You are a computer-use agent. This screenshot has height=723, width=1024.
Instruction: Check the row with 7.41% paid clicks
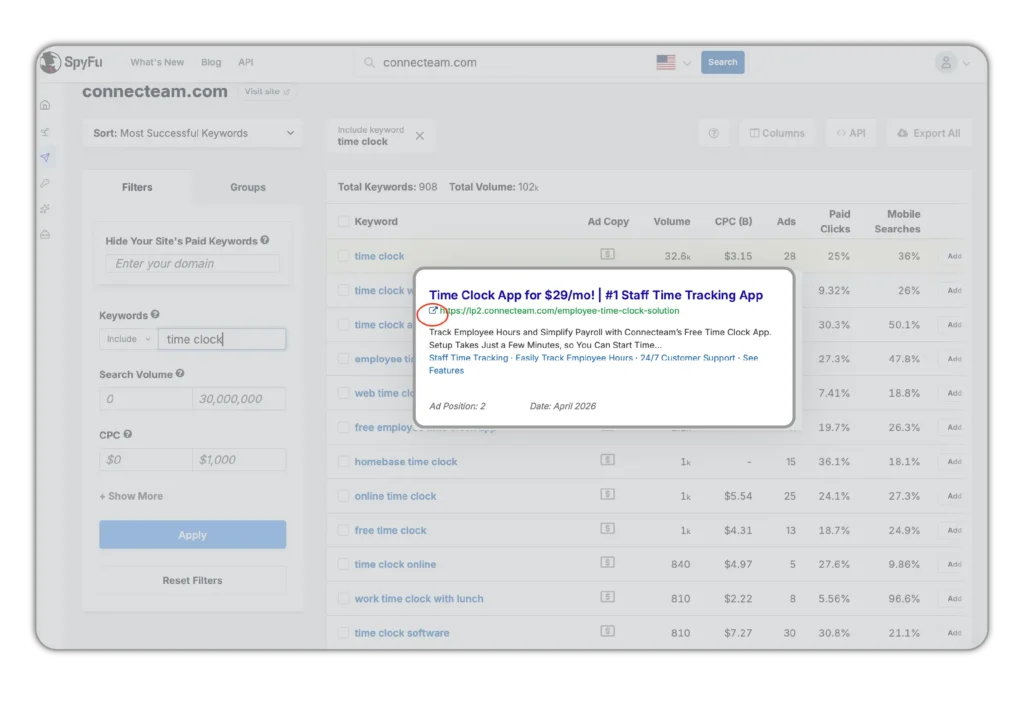point(343,393)
